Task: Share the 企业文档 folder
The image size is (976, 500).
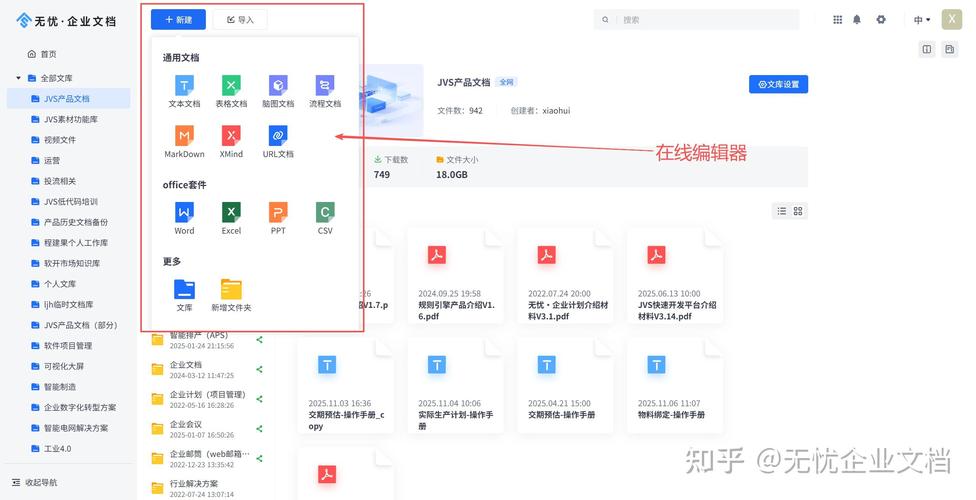Action: (x=260, y=369)
